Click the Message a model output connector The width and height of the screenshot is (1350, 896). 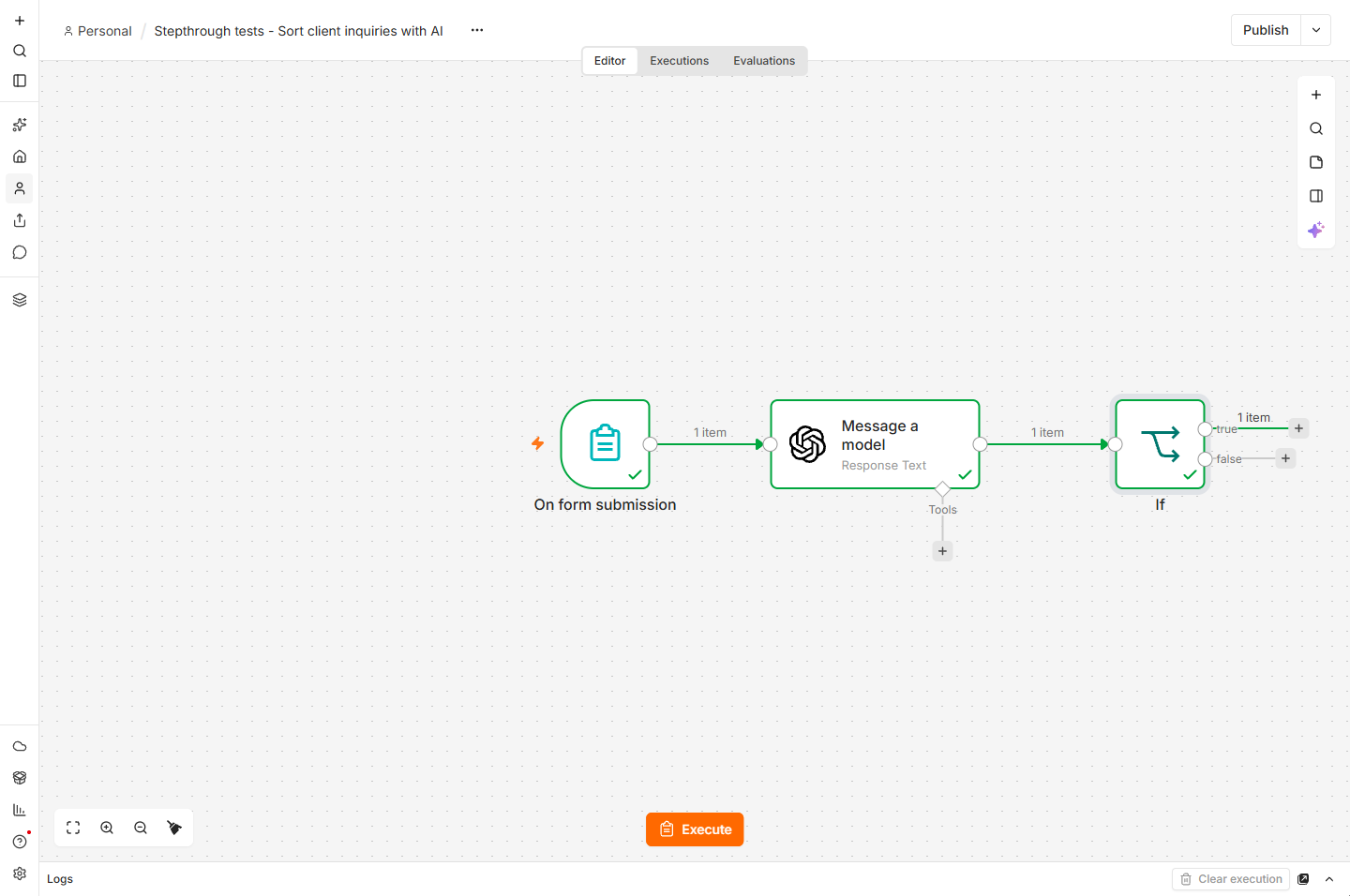(980, 444)
